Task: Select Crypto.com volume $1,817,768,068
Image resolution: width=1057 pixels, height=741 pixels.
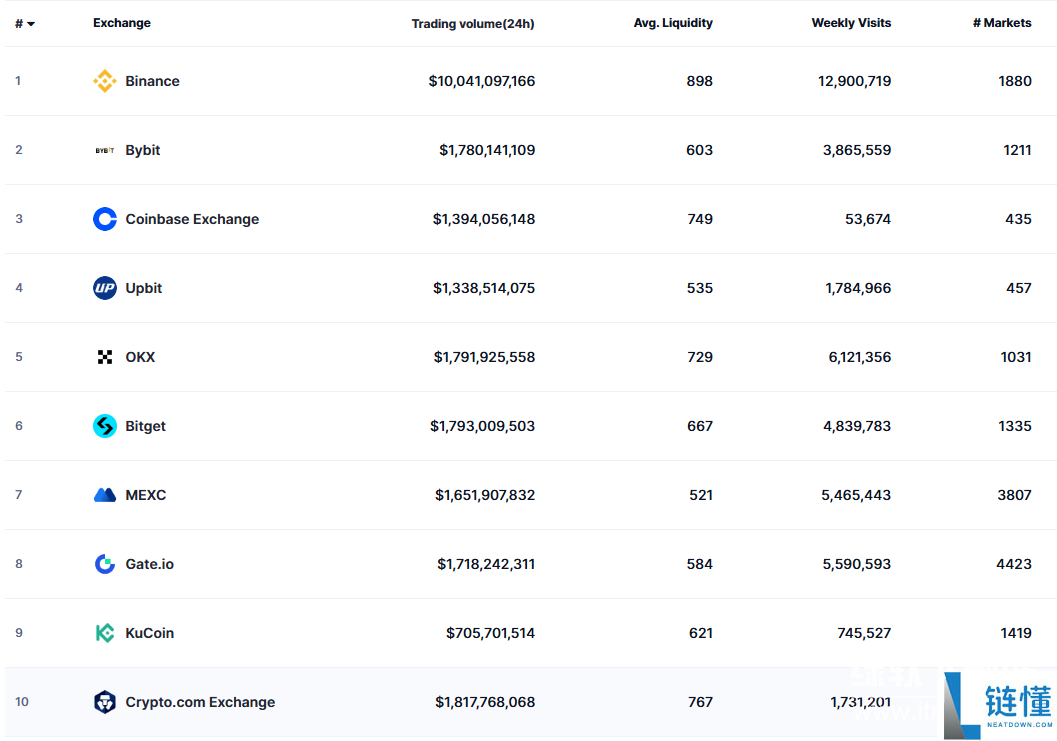Action: pyautogui.click(x=485, y=702)
